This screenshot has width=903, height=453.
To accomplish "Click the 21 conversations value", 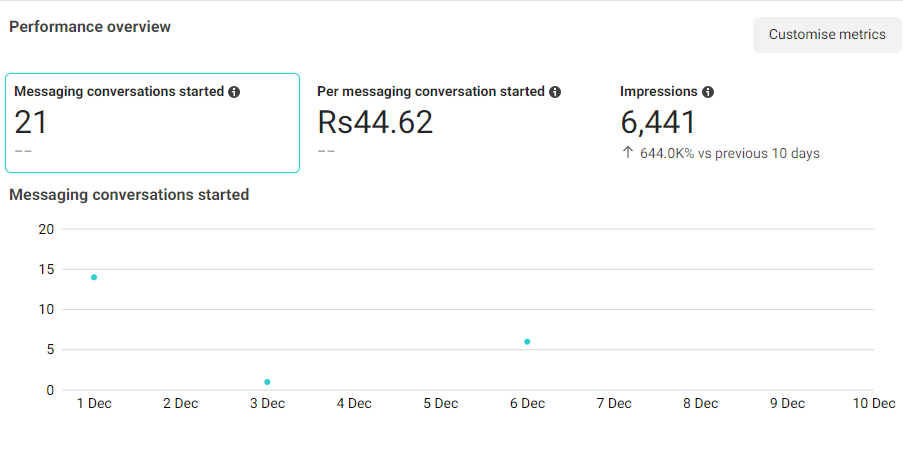I will pyautogui.click(x=31, y=122).
